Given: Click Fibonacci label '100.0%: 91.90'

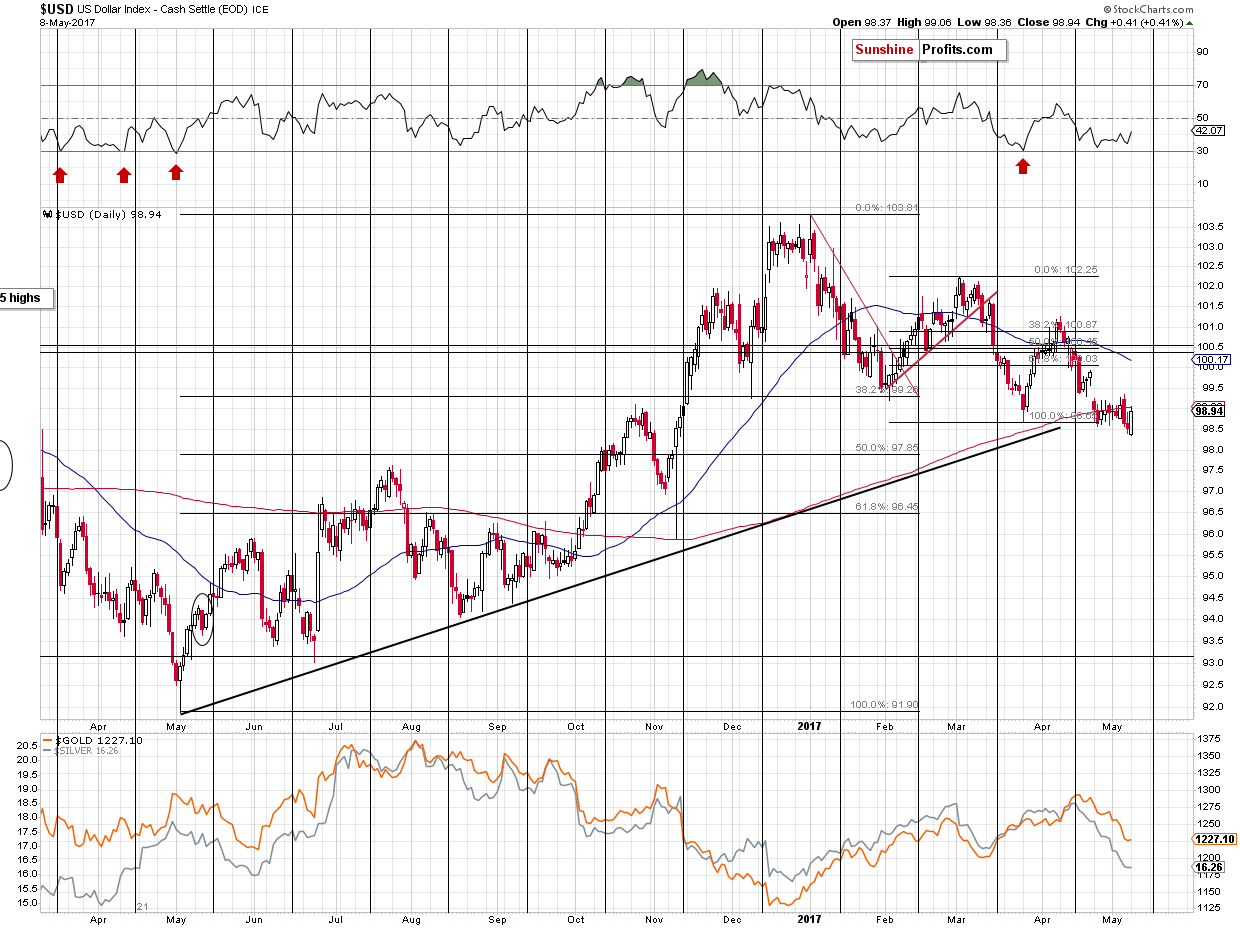Looking at the screenshot, I should click(883, 704).
